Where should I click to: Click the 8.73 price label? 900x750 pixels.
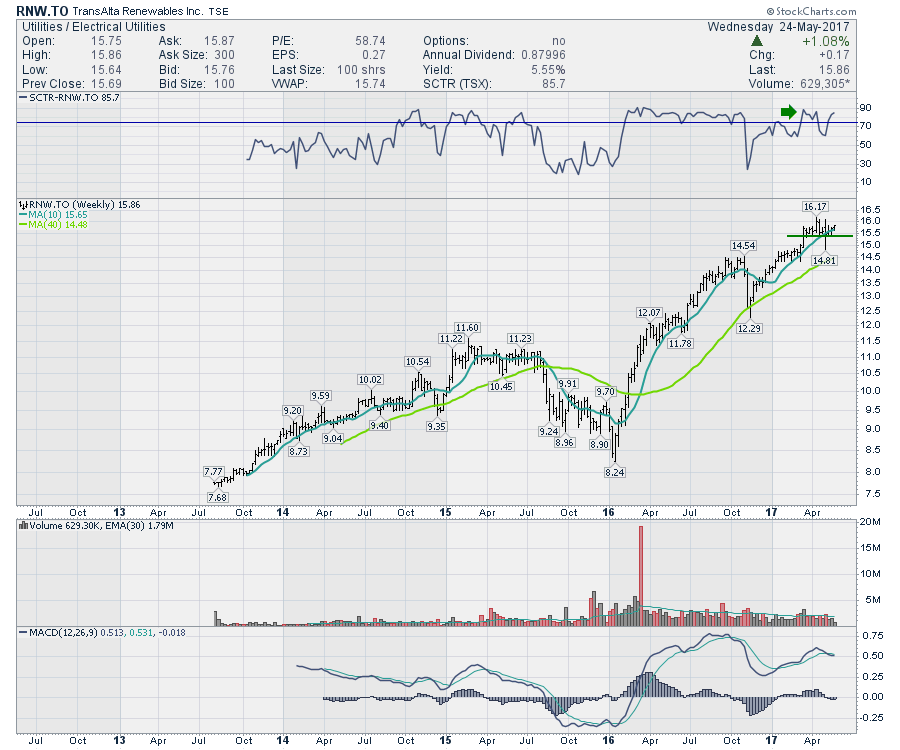(x=298, y=452)
